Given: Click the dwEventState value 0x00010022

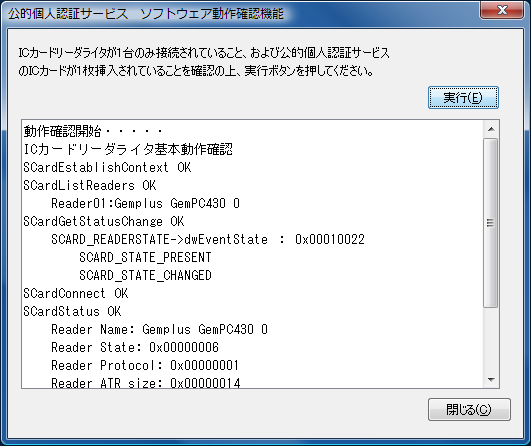Looking at the screenshot, I should [330, 239].
